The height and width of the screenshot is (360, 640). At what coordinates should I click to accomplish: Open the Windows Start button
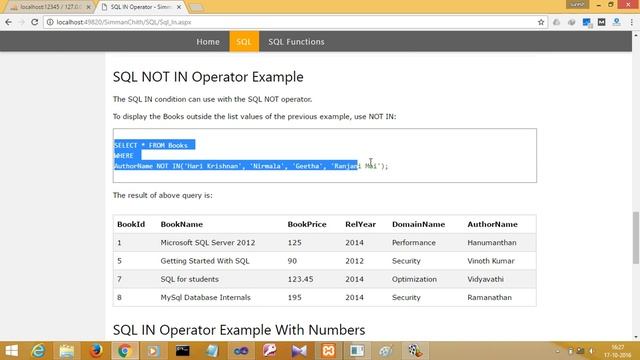(11, 351)
